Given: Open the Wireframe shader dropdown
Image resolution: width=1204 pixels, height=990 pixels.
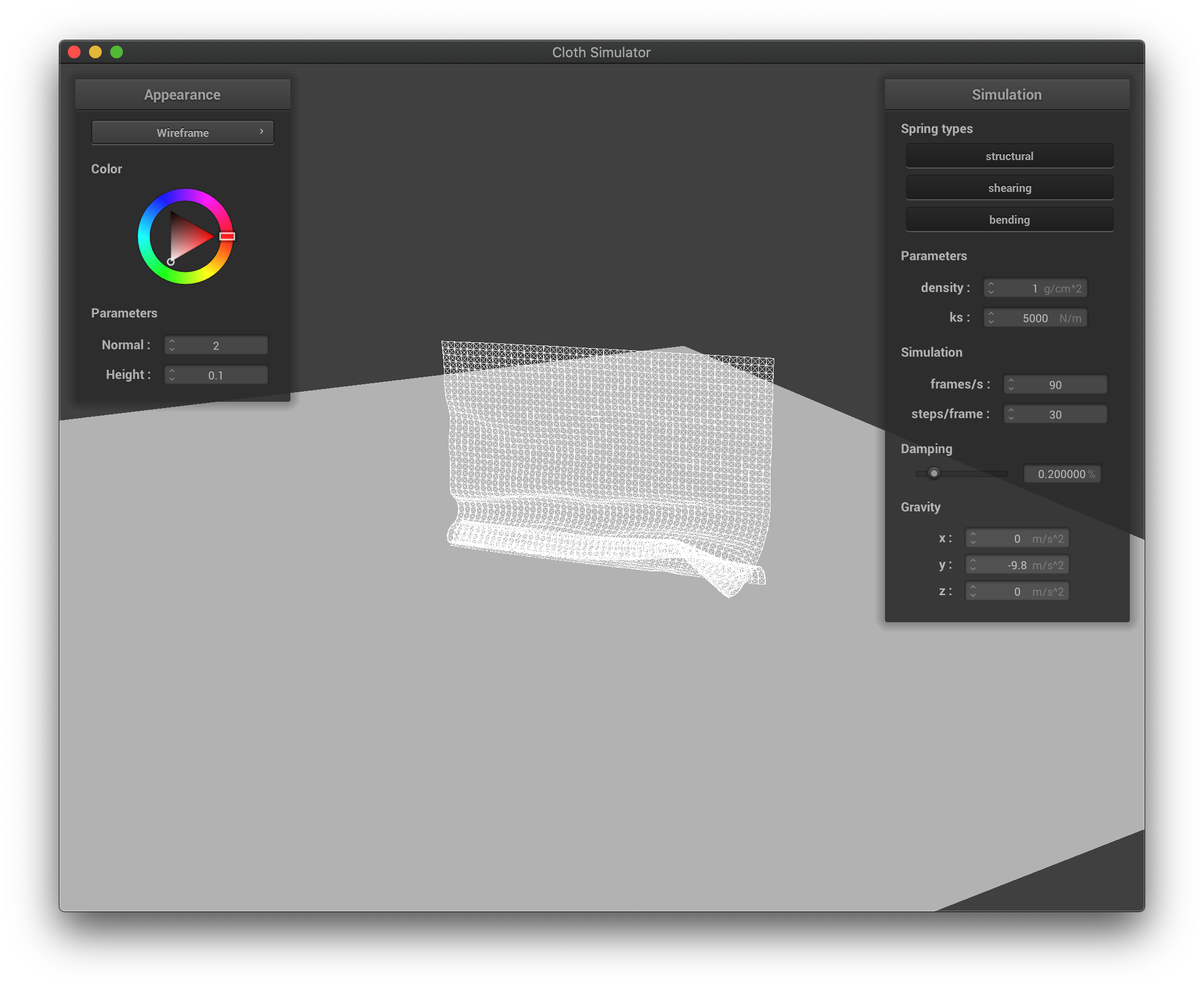Looking at the screenshot, I should coord(182,132).
